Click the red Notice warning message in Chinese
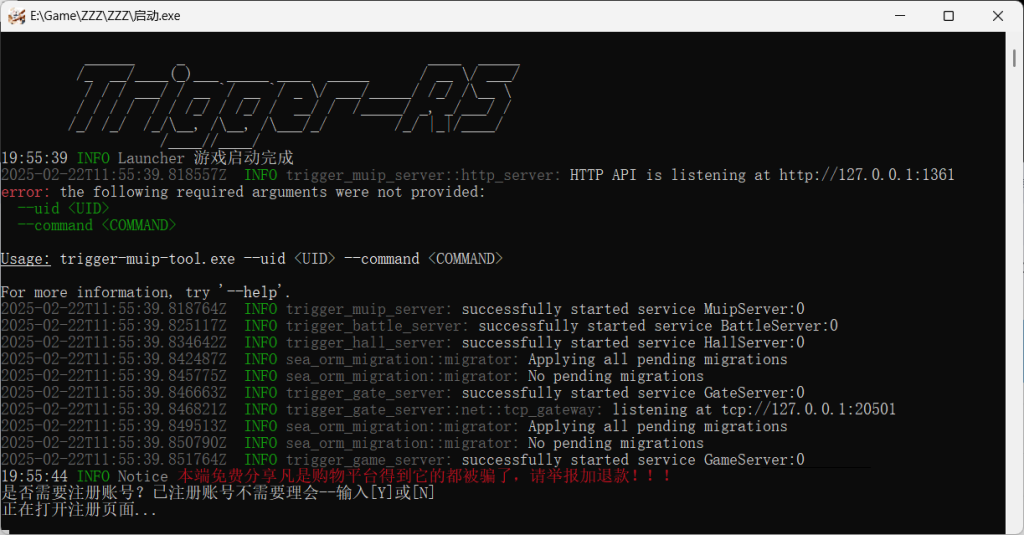Image resolution: width=1024 pixels, height=535 pixels. [x=424, y=476]
